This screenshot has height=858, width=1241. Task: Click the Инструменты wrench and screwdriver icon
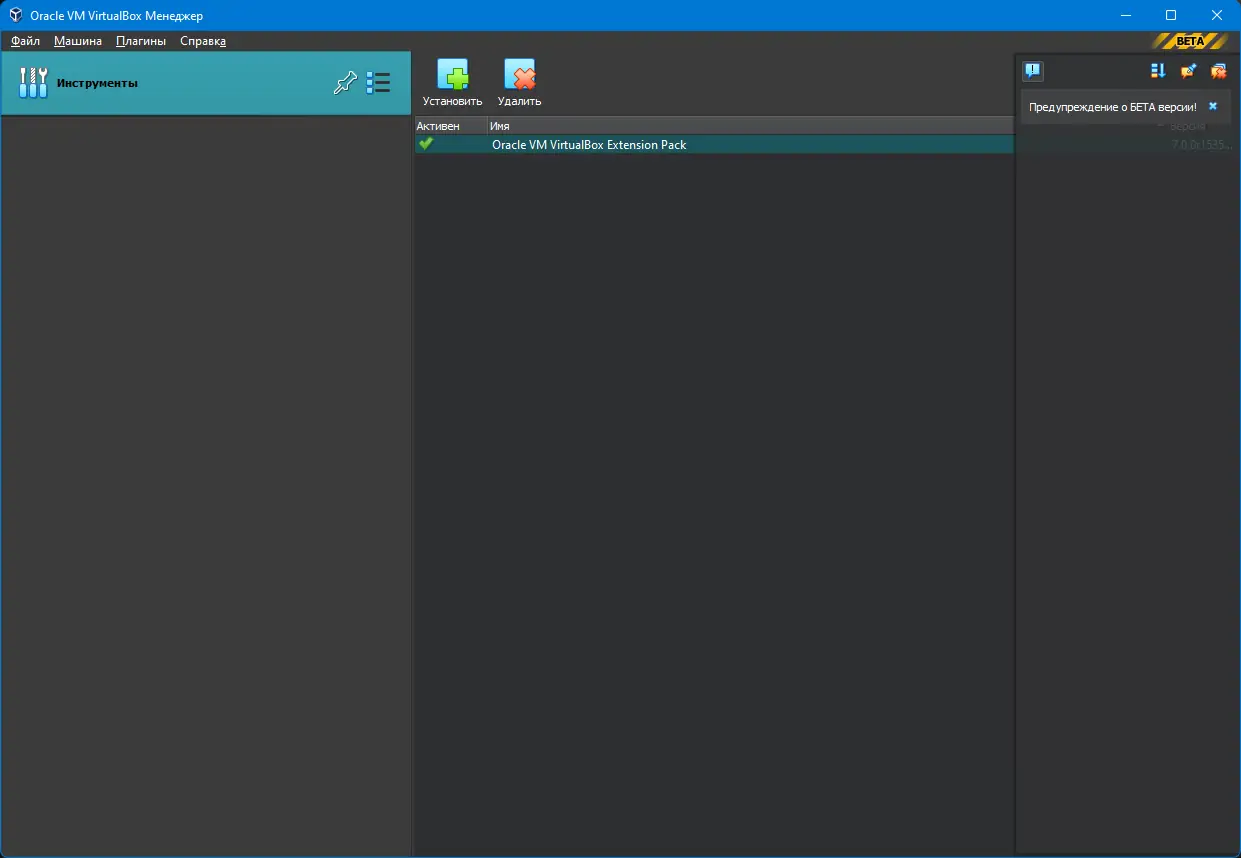coord(33,83)
